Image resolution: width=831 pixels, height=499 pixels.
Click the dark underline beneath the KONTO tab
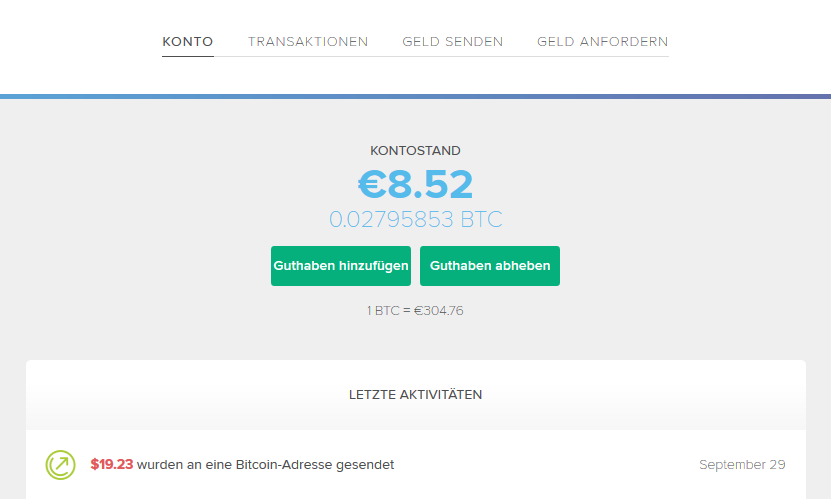[x=188, y=56]
